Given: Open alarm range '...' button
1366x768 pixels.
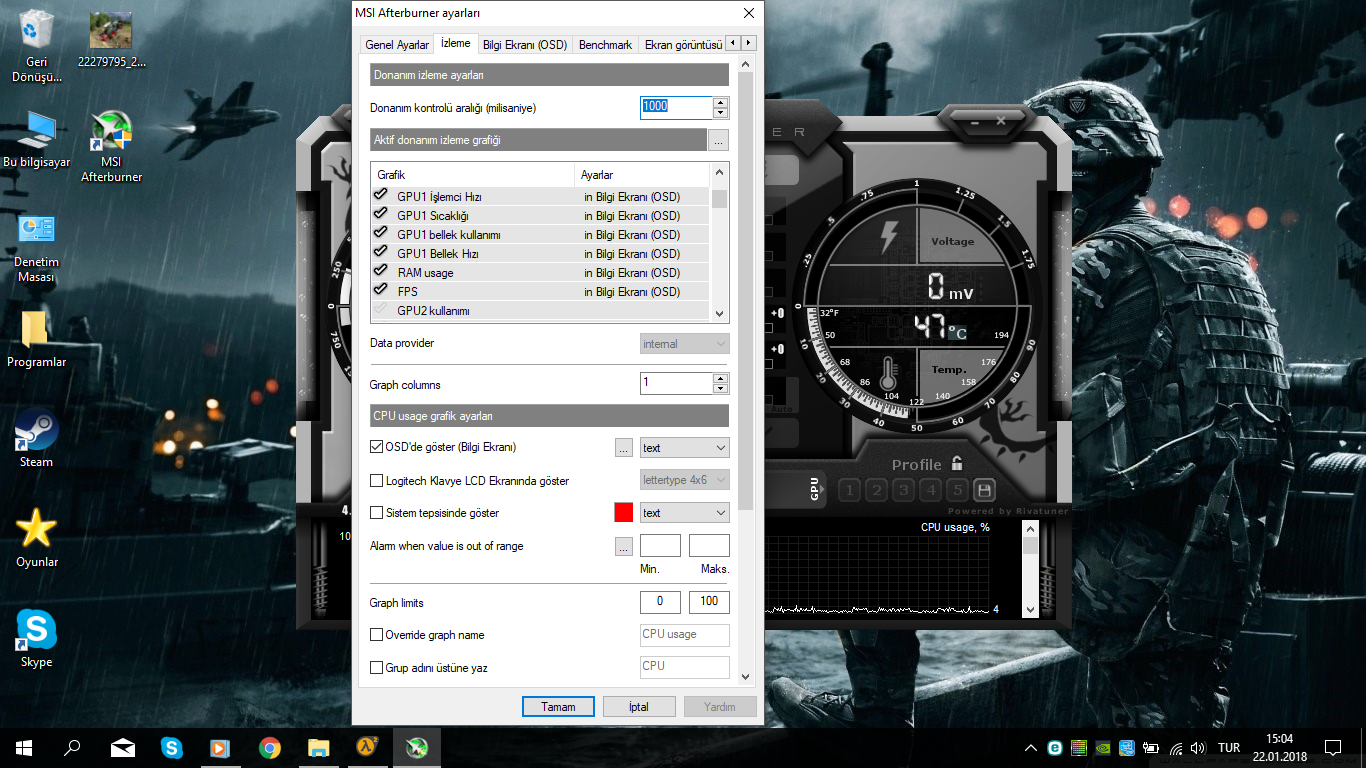Looking at the screenshot, I should 624,546.
